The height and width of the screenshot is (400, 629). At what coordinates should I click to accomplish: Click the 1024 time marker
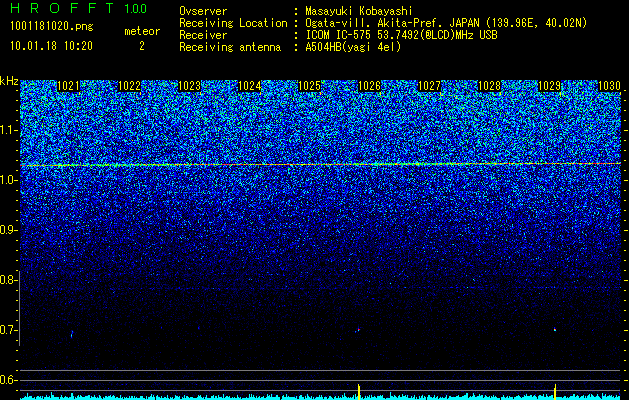pyautogui.click(x=250, y=86)
